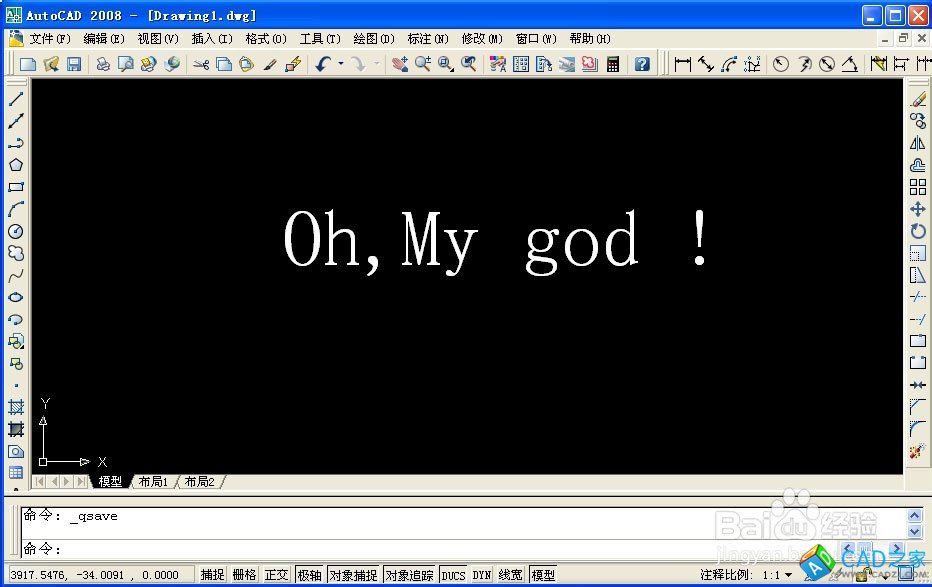Expand the undo history dropdown arrow
932x587 pixels.
point(341,64)
